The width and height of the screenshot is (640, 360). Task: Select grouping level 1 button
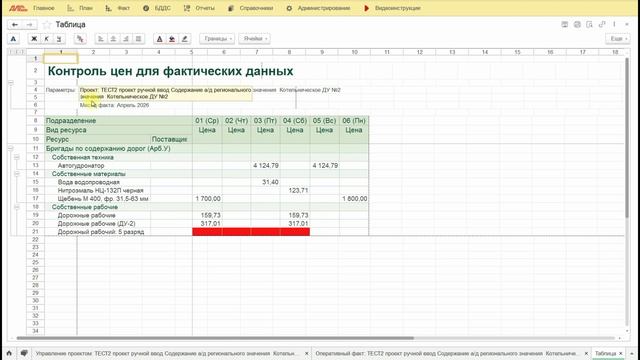tap(11, 52)
